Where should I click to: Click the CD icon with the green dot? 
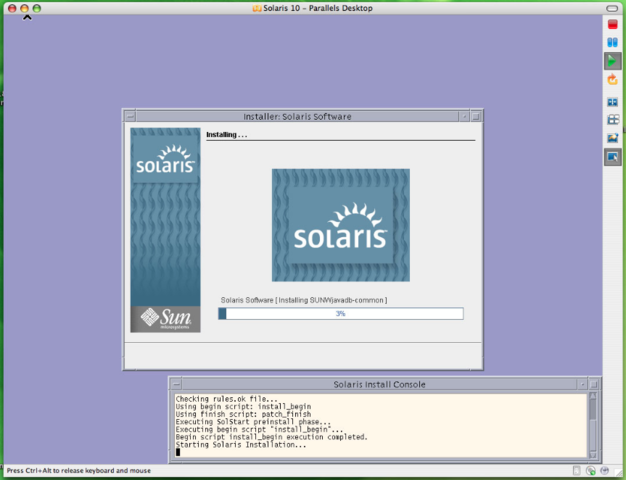pos(590,471)
